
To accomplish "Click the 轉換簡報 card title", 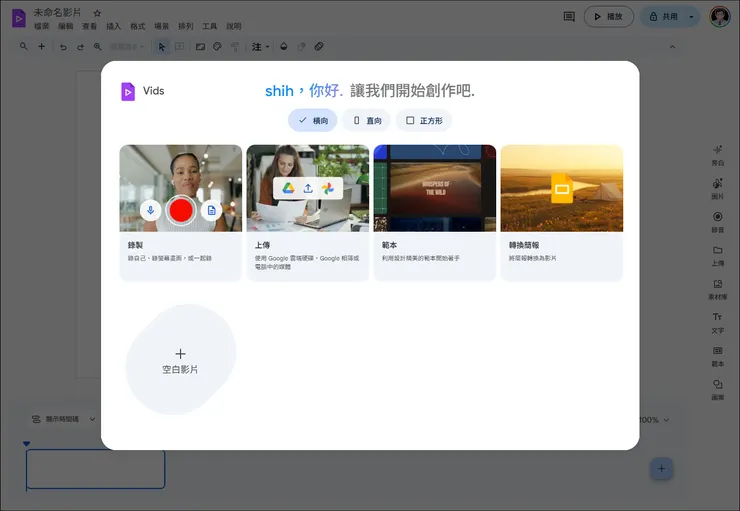I will 524,245.
